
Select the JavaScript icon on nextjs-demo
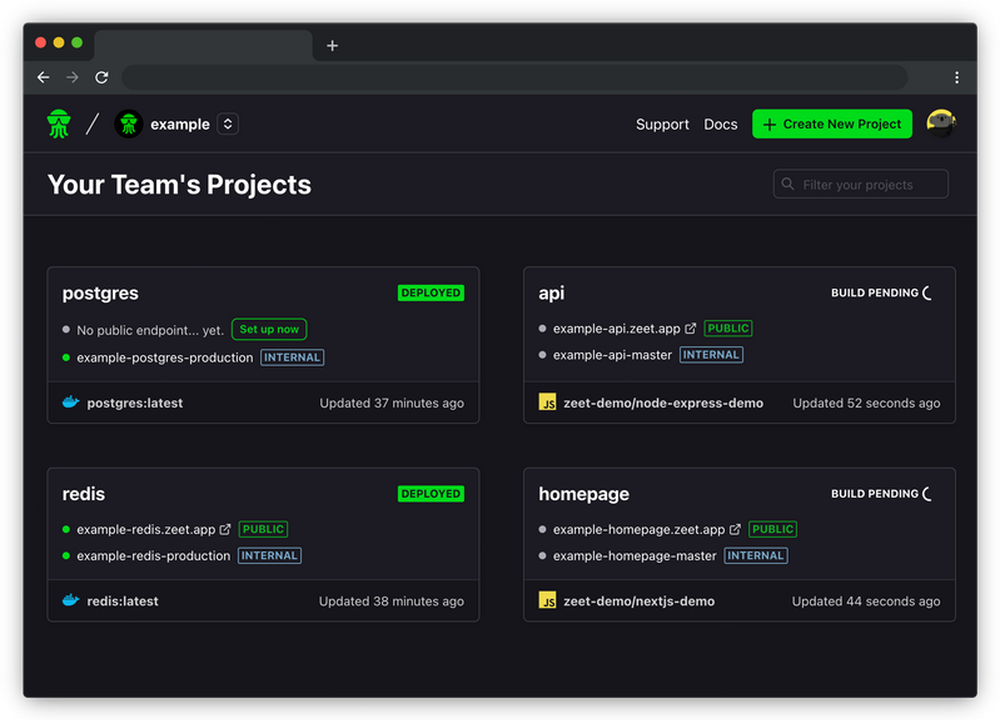(548, 601)
